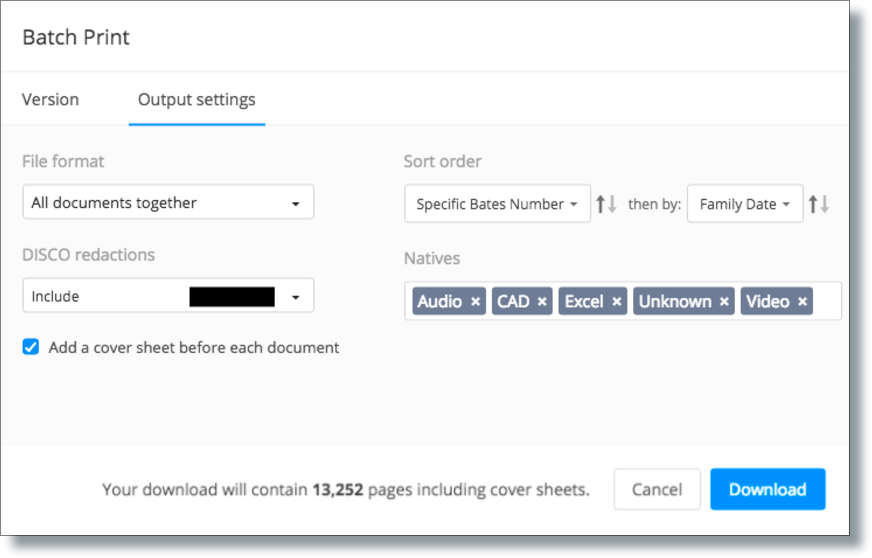Image resolution: width=872 pixels, height=558 pixels.
Task: Open the DISCO redactions Include dropdown
Action: (x=168, y=295)
